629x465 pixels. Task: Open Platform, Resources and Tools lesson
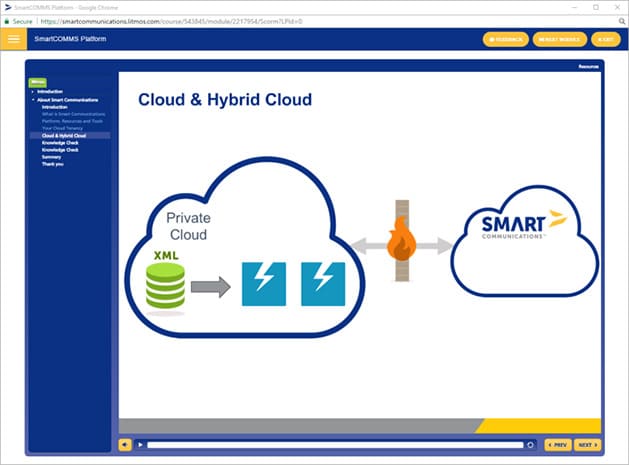[x=72, y=121]
